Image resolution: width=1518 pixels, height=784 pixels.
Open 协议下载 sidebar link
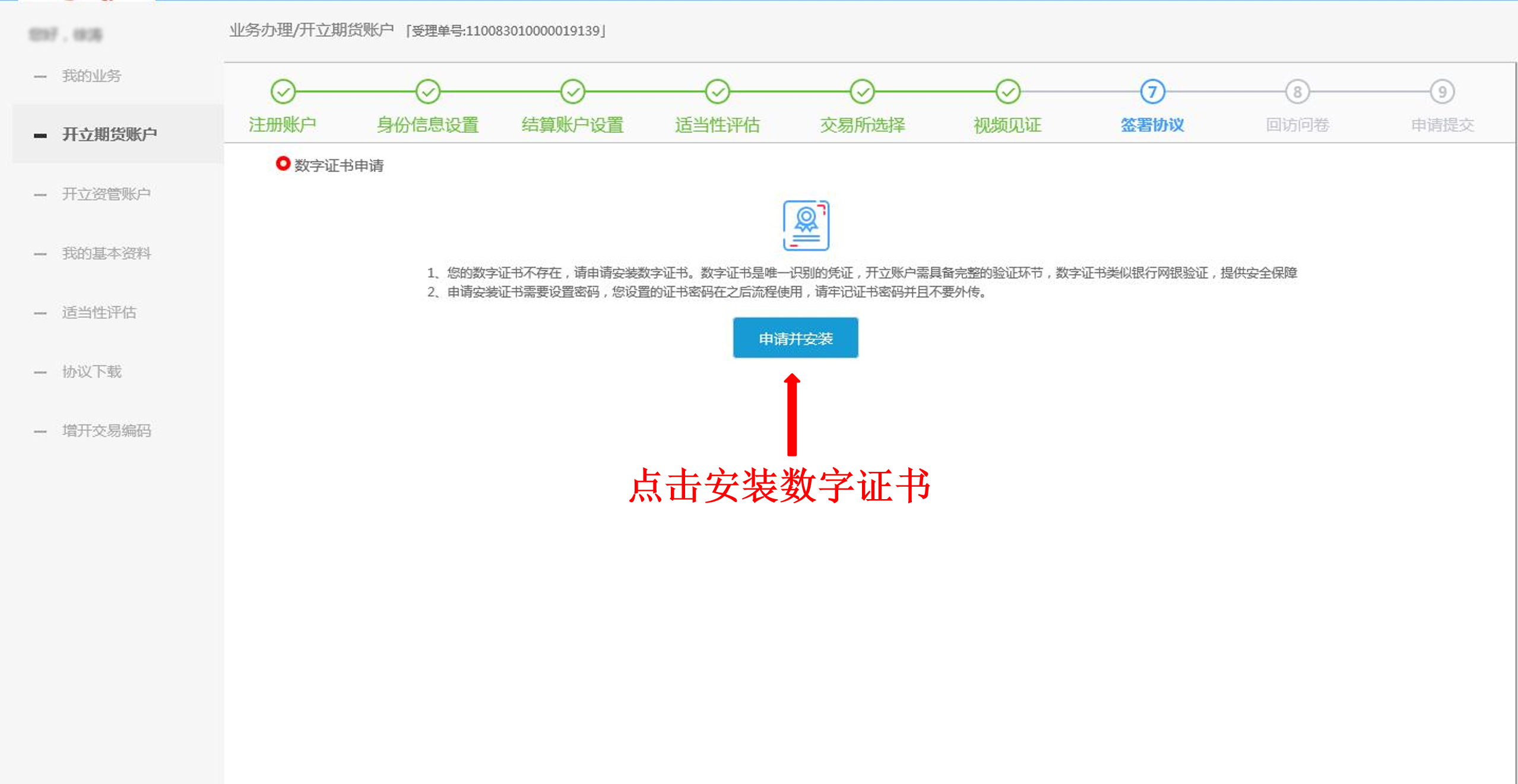(x=91, y=372)
